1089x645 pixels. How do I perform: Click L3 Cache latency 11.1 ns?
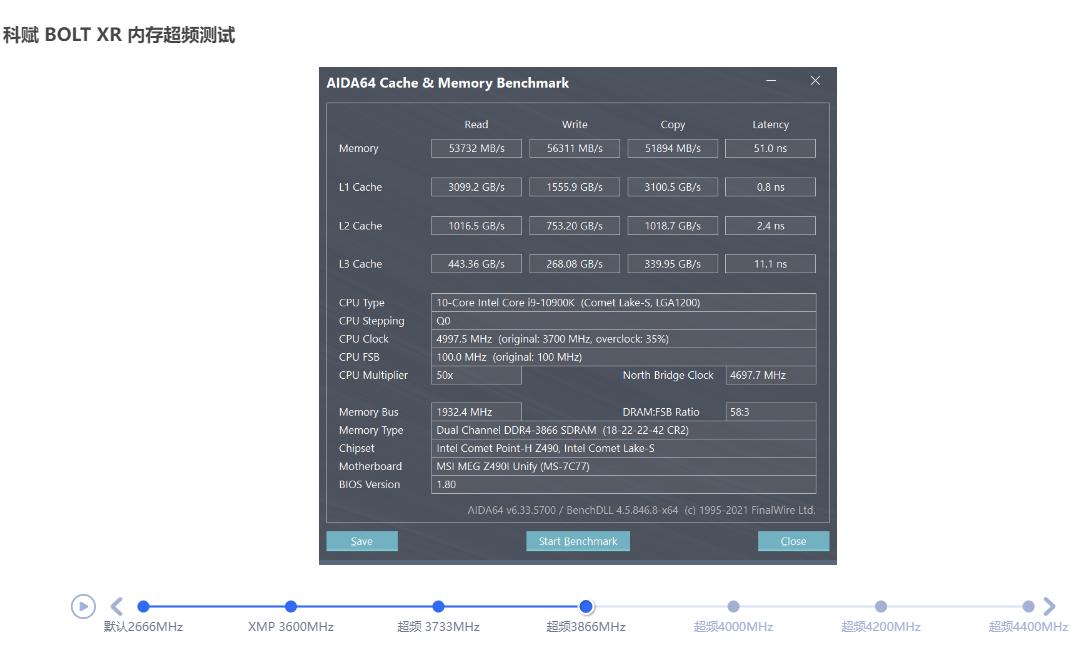[770, 264]
